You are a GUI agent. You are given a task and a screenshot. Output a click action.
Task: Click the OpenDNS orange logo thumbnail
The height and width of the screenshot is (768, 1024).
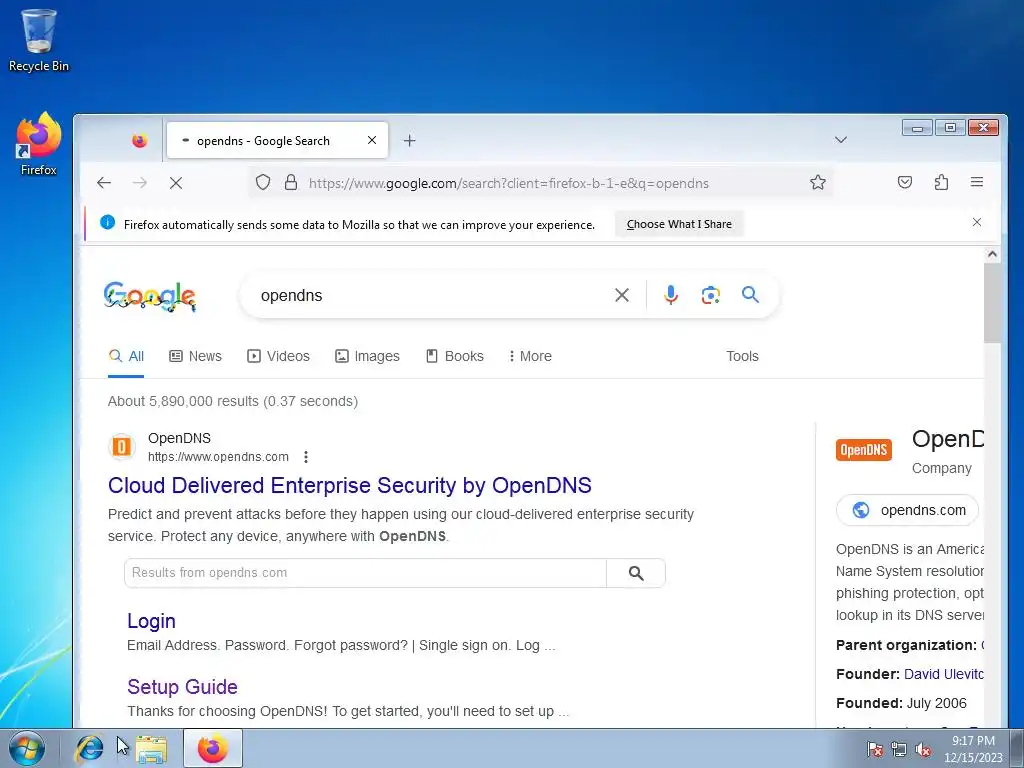863,449
